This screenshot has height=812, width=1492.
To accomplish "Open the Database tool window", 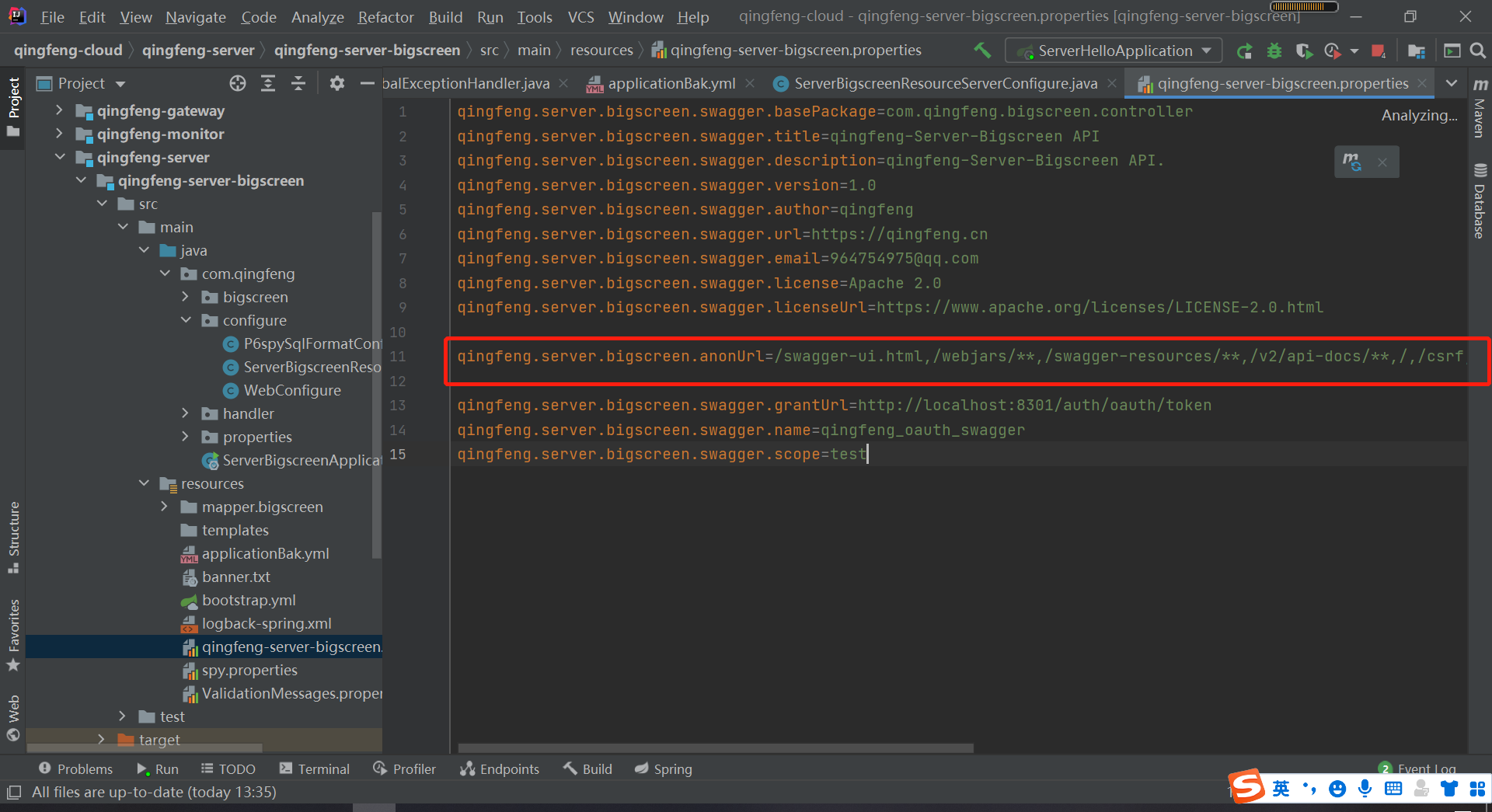I will 1480,200.
